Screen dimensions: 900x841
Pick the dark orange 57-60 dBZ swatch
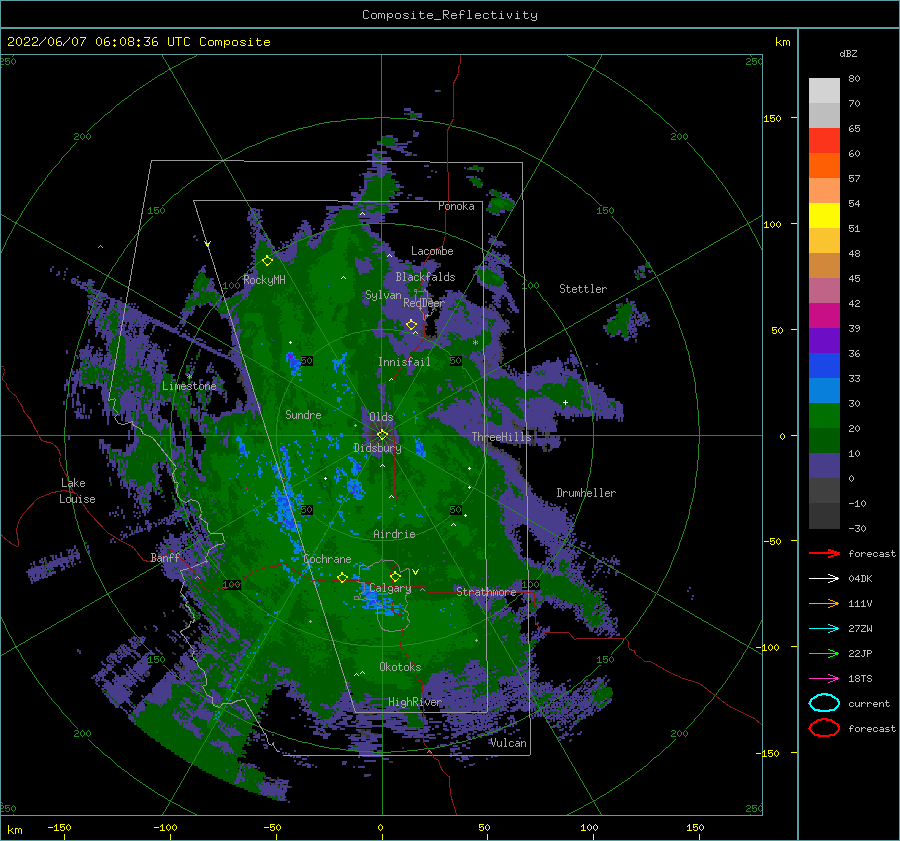point(824,165)
